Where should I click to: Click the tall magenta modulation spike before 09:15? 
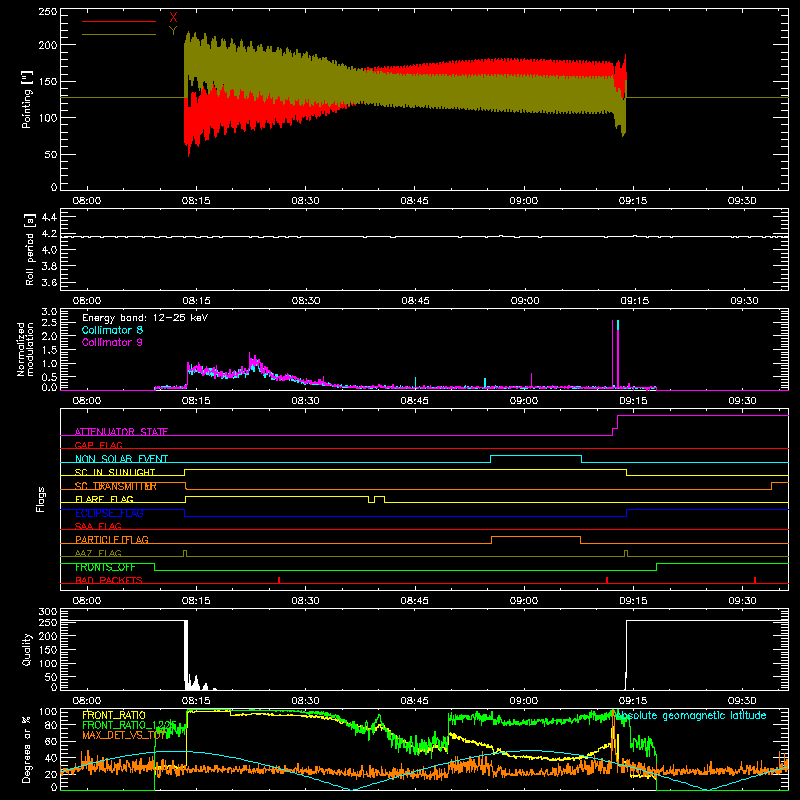point(612,354)
